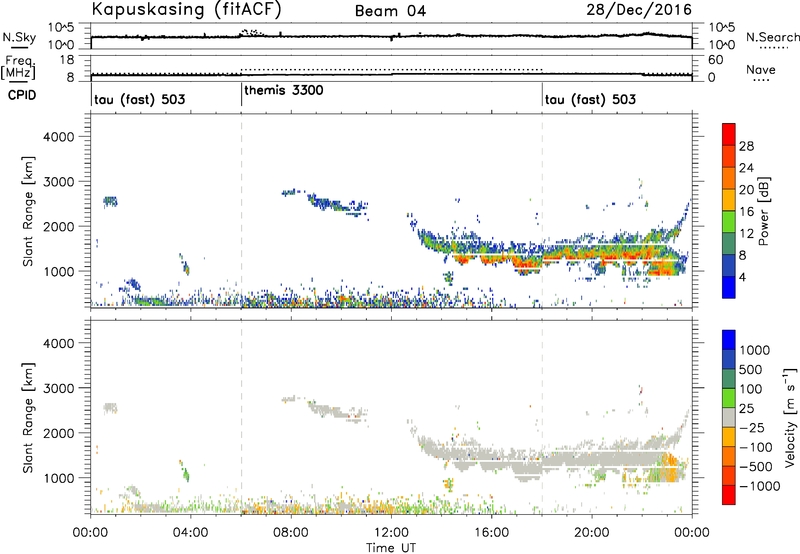Click the dashed 18:00 marker line in velocity panel
This screenshot has height=554, width=800.
[542, 417]
